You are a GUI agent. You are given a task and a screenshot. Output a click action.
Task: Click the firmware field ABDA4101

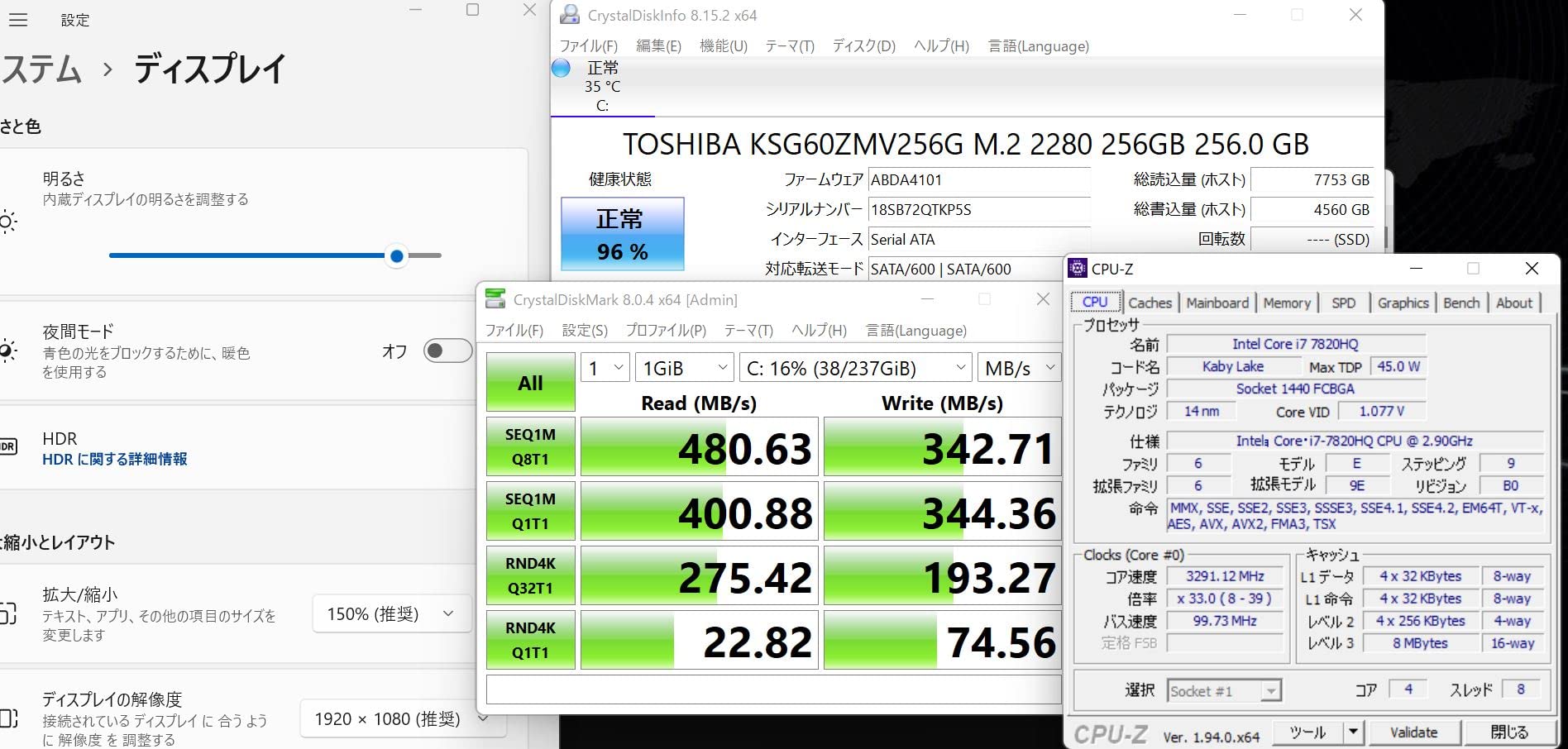[x=979, y=180]
